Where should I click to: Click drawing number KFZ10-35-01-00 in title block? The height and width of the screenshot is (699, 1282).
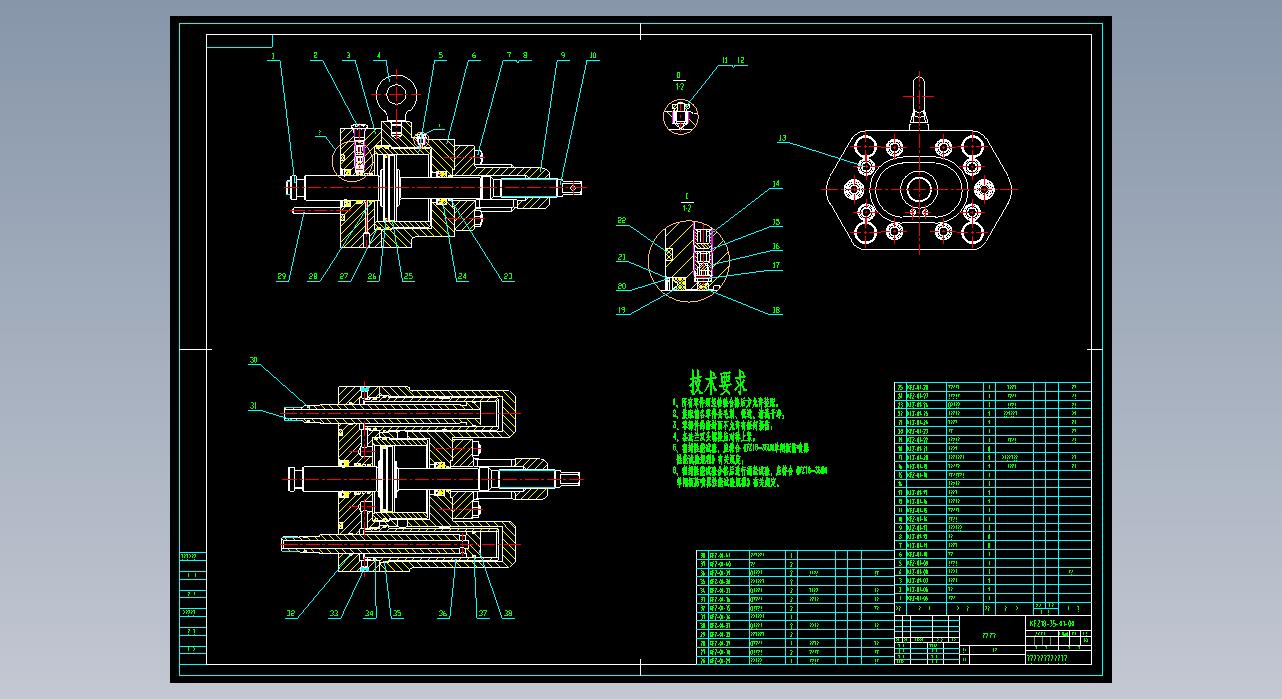1051,623
